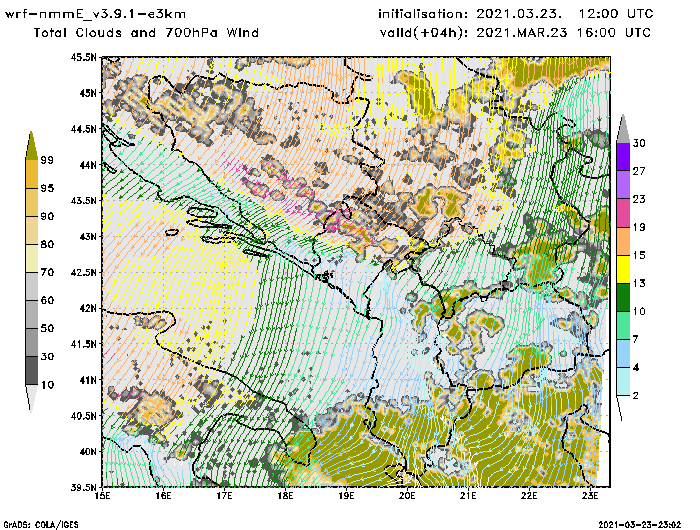Click the wind legend value 19
Screen dimensions: 700x530
(x=639, y=227)
